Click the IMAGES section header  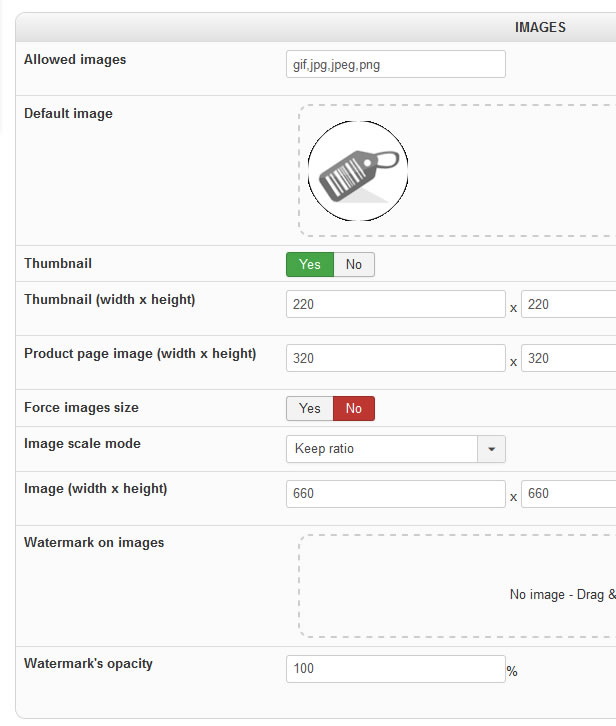coord(540,27)
